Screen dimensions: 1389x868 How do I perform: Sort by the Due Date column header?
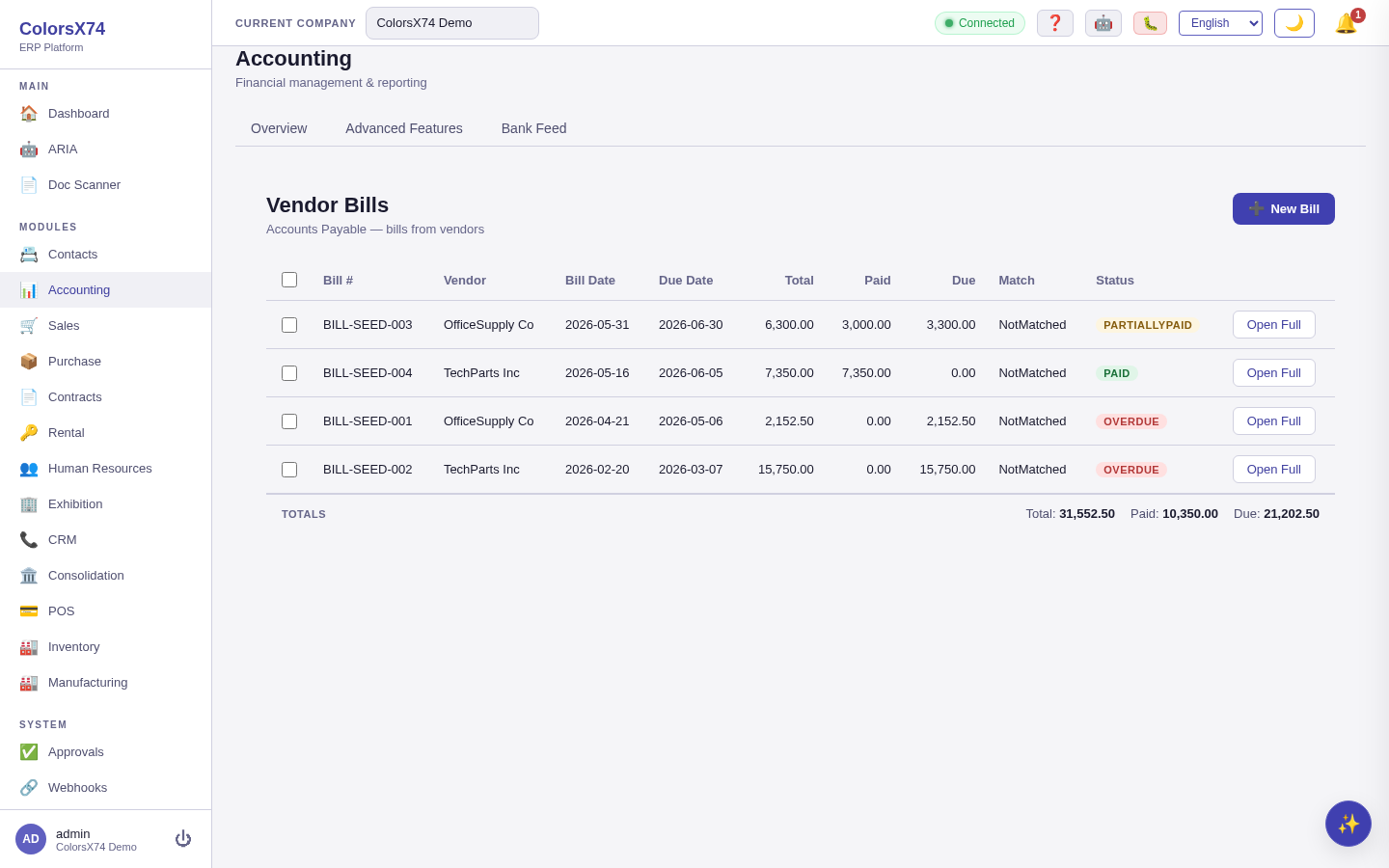pyautogui.click(x=686, y=281)
